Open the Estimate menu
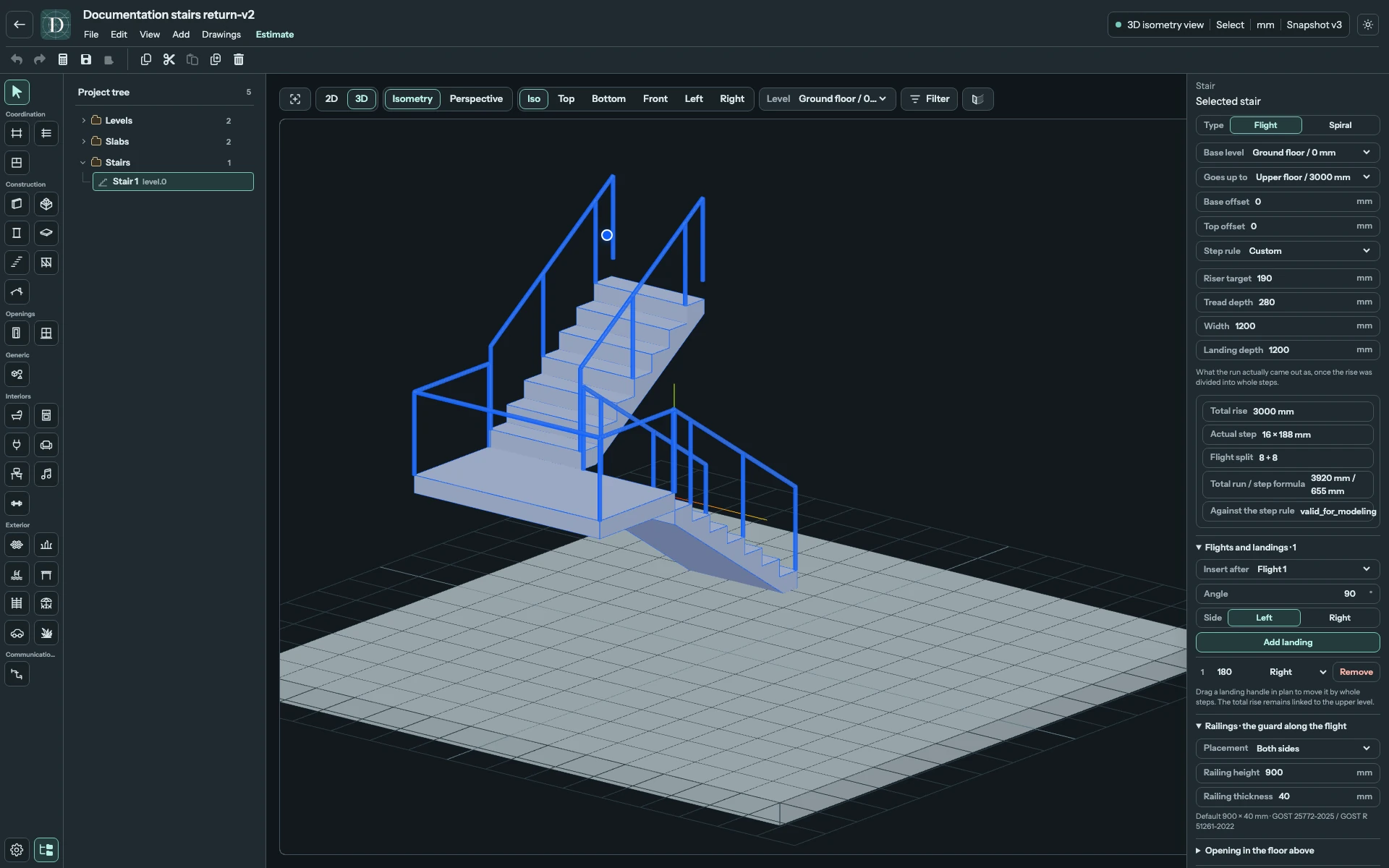Screen dimensions: 1389x868 coord(275,35)
